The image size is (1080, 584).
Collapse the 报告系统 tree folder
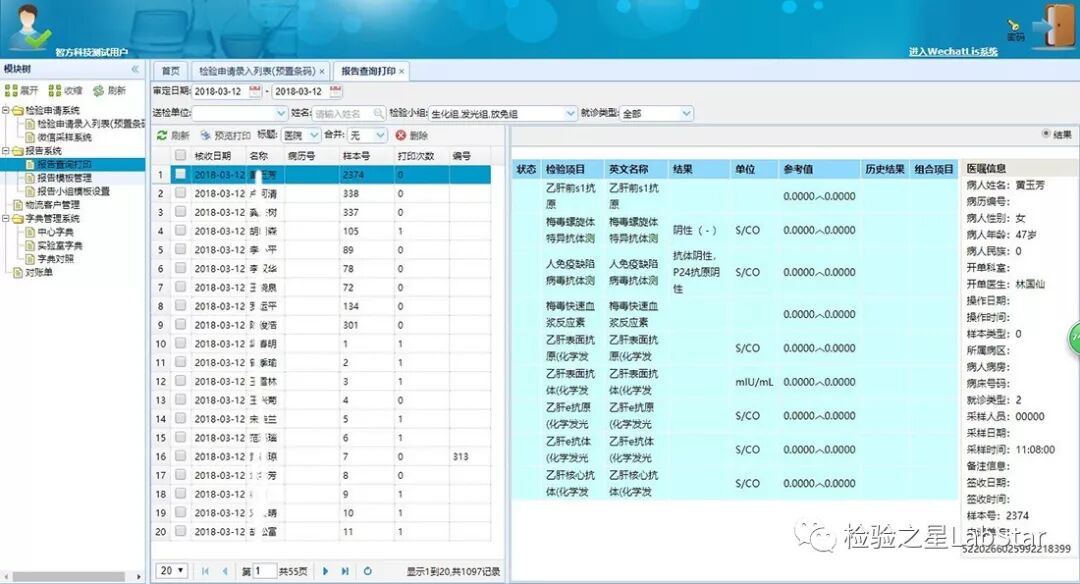[x=6, y=151]
